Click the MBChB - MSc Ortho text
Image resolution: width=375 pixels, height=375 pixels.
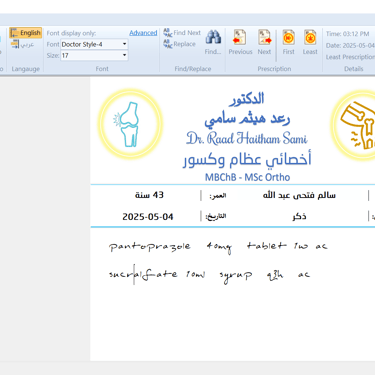[x=247, y=177]
